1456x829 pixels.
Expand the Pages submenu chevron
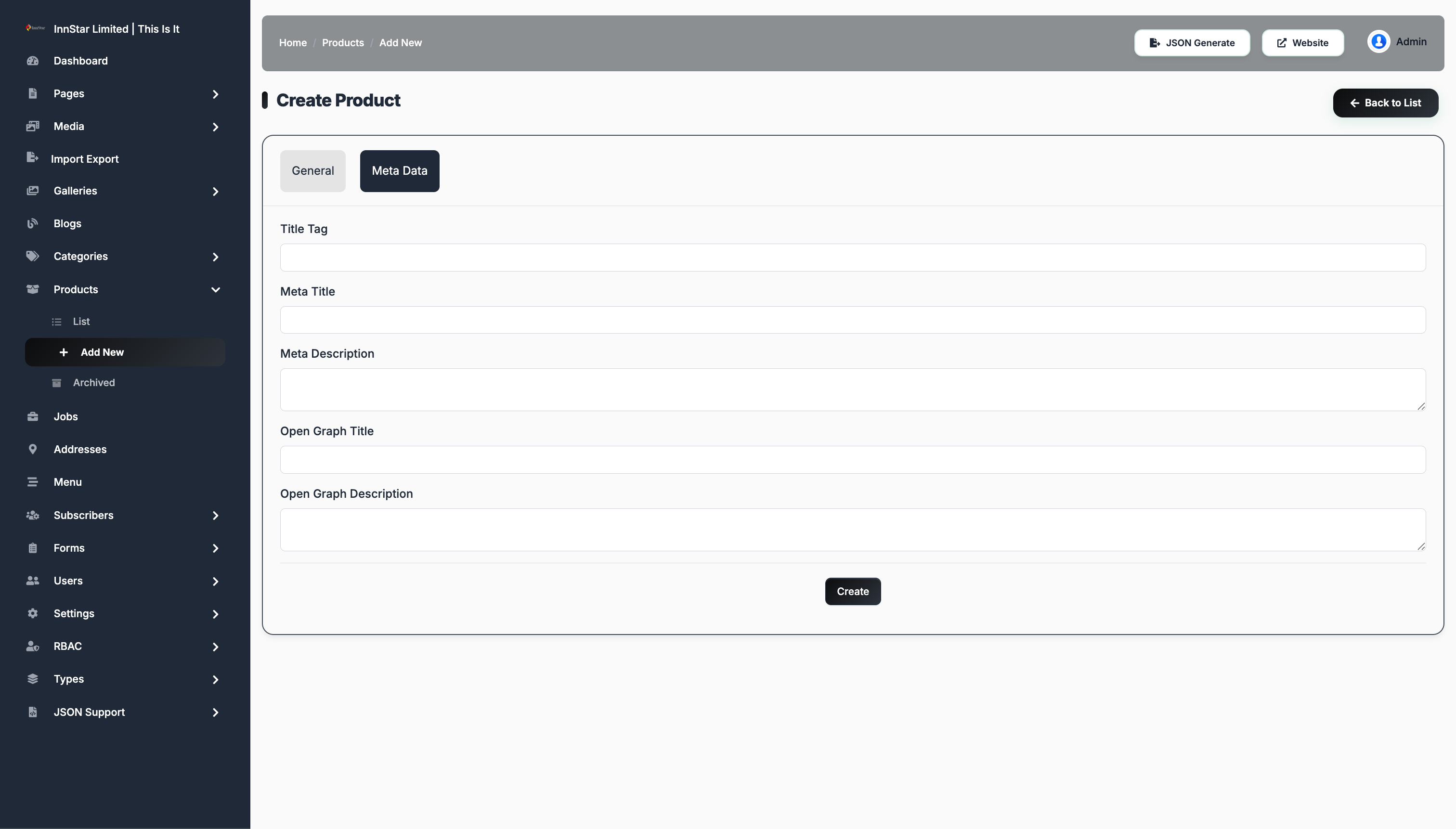pyautogui.click(x=215, y=94)
